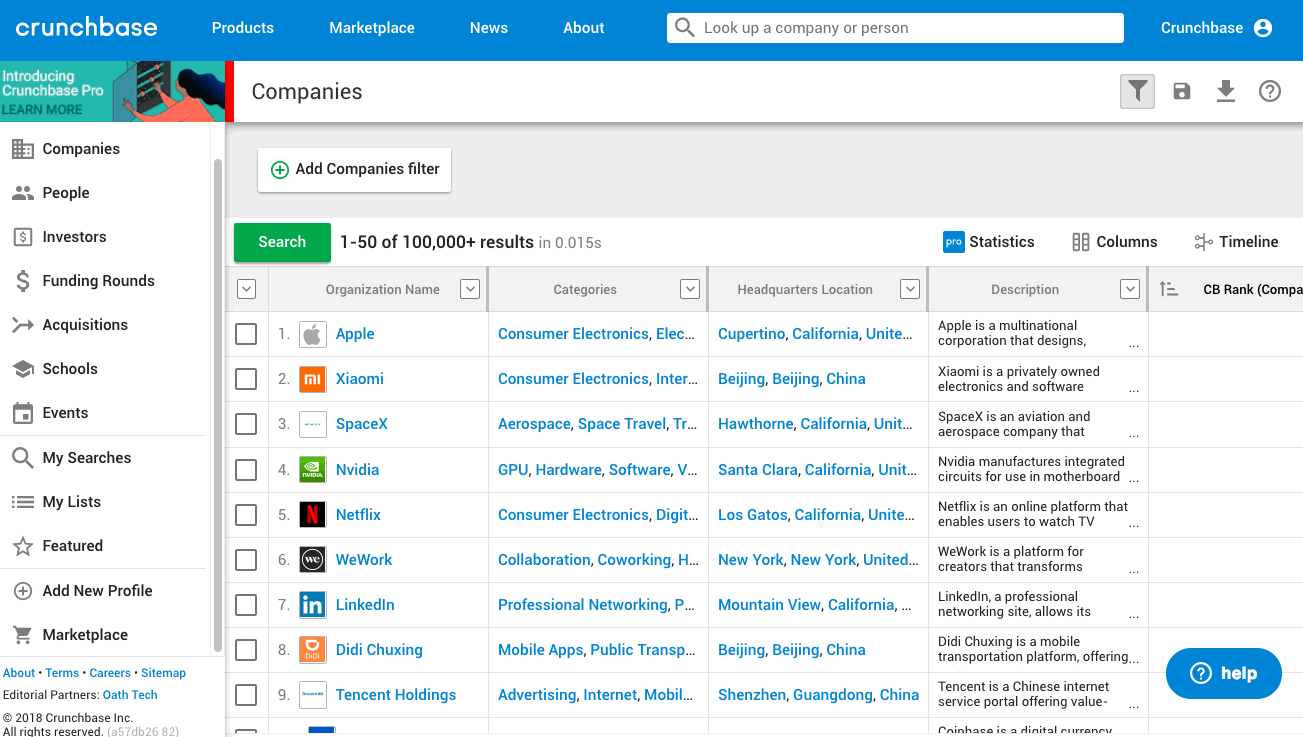Open the Categories column dropdown
The width and height of the screenshot is (1303, 737).
click(690, 289)
